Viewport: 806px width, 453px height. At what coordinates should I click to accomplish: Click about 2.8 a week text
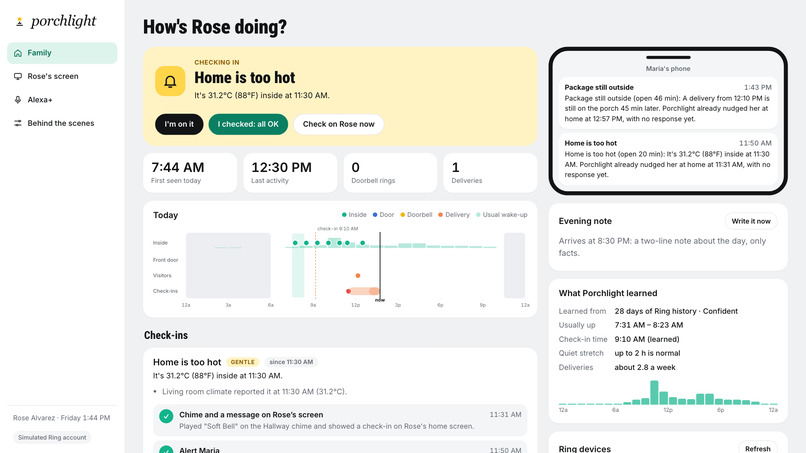(645, 367)
